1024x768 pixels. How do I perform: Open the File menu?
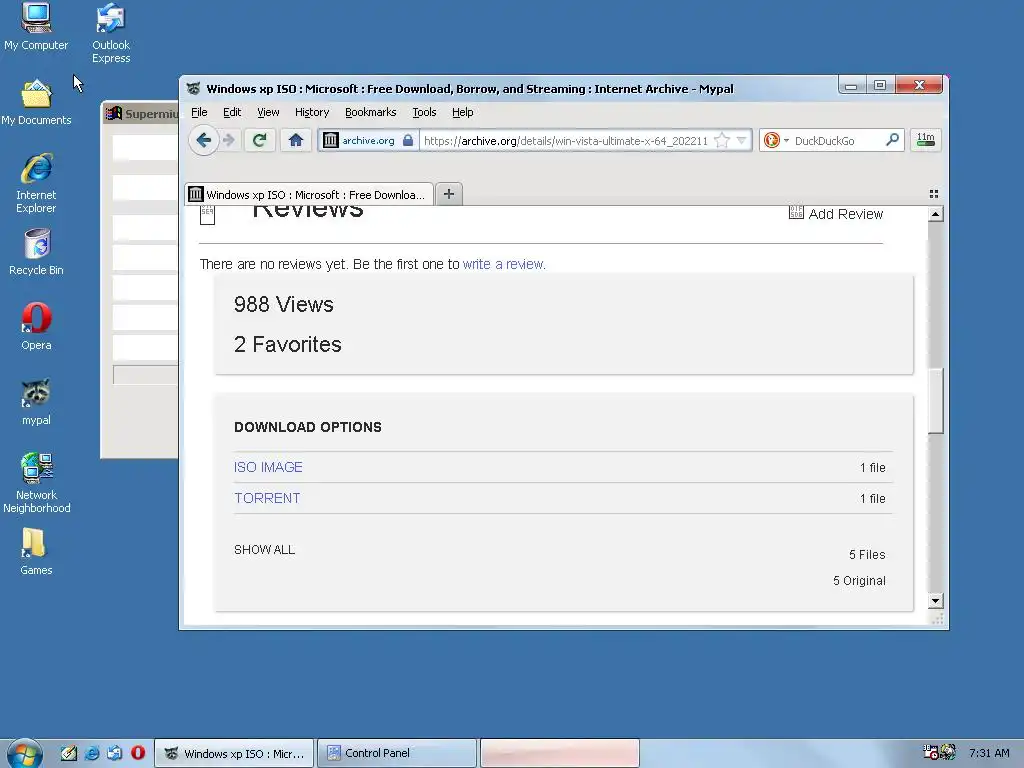point(199,112)
